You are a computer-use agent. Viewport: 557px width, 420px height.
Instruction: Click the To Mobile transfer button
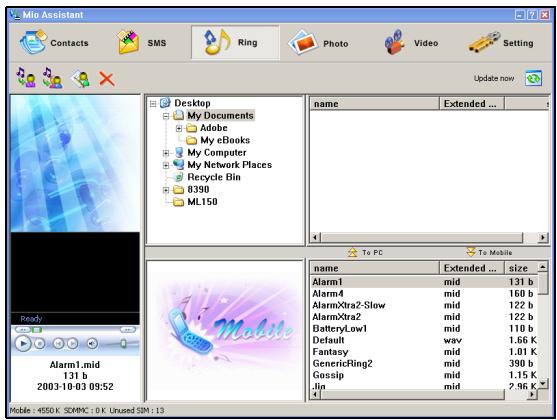click(x=489, y=252)
